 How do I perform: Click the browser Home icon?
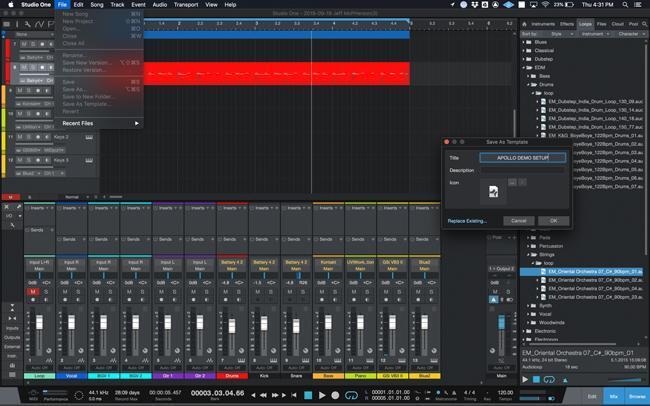click(x=524, y=24)
